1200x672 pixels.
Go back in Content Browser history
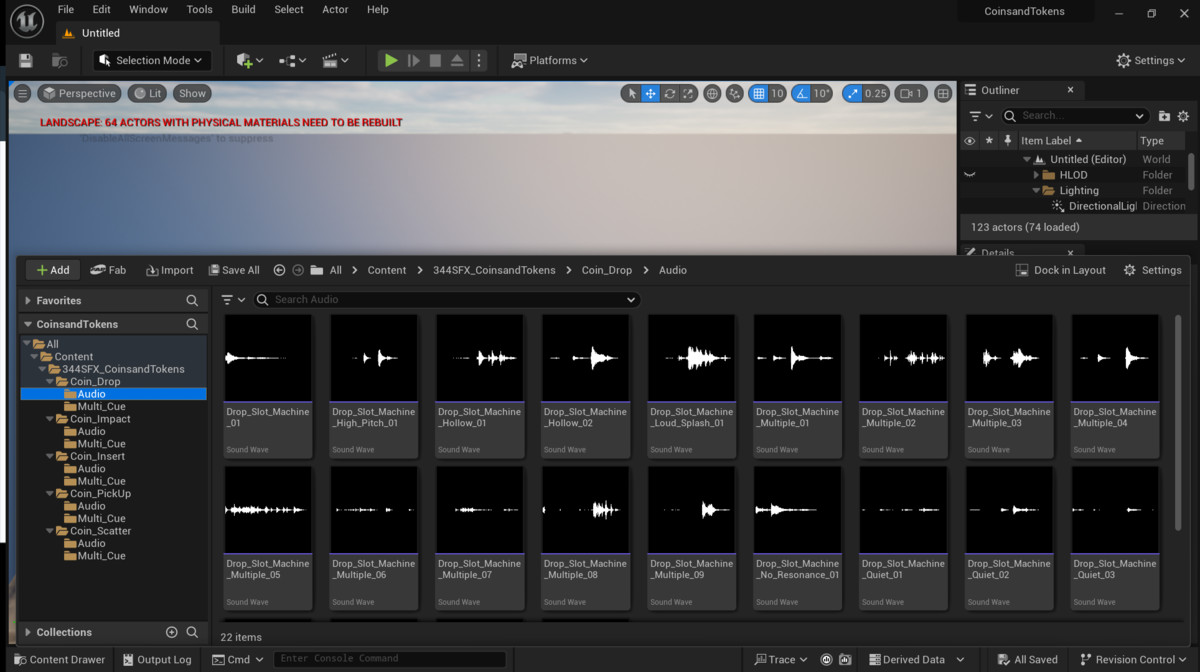coord(279,270)
